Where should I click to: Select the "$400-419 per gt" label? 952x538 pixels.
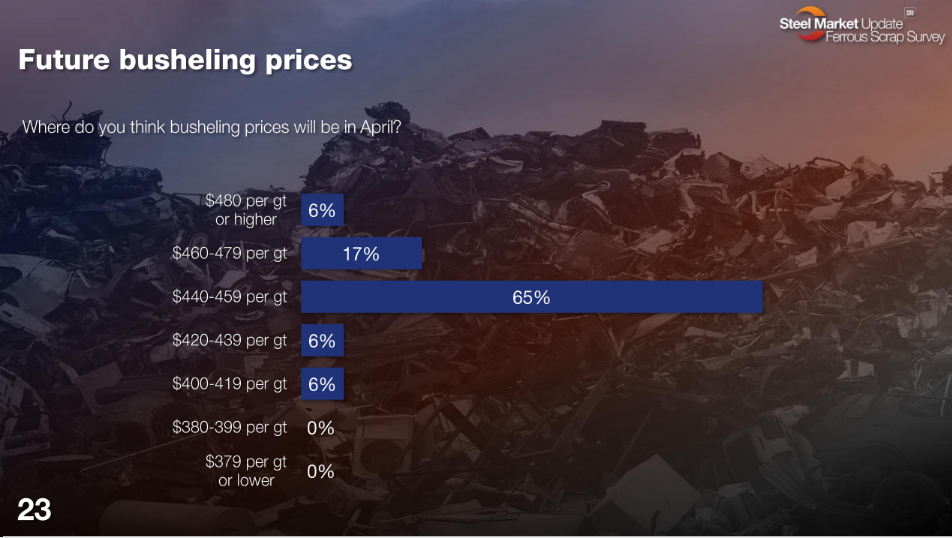pyautogui.click(x=230, y=383)
